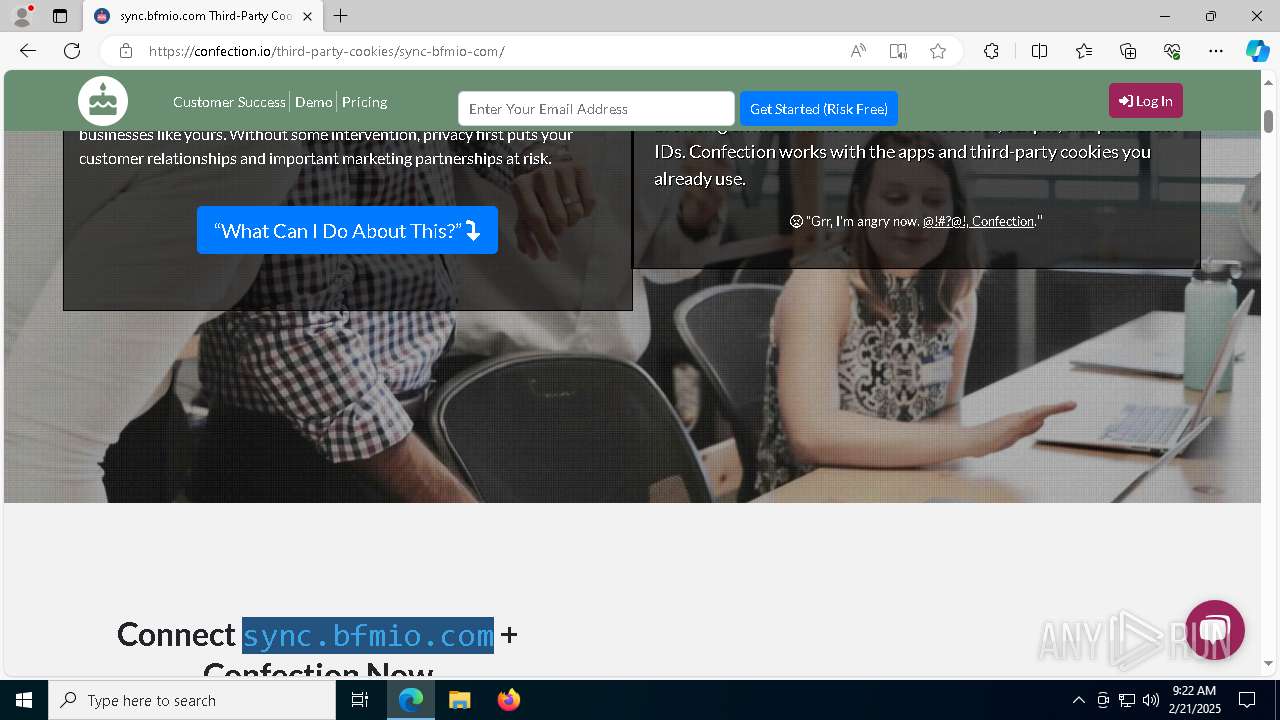Viewport: 1280px width, 720px height.
Task: Open the Windows Start menu
Action: coord(24,700)
